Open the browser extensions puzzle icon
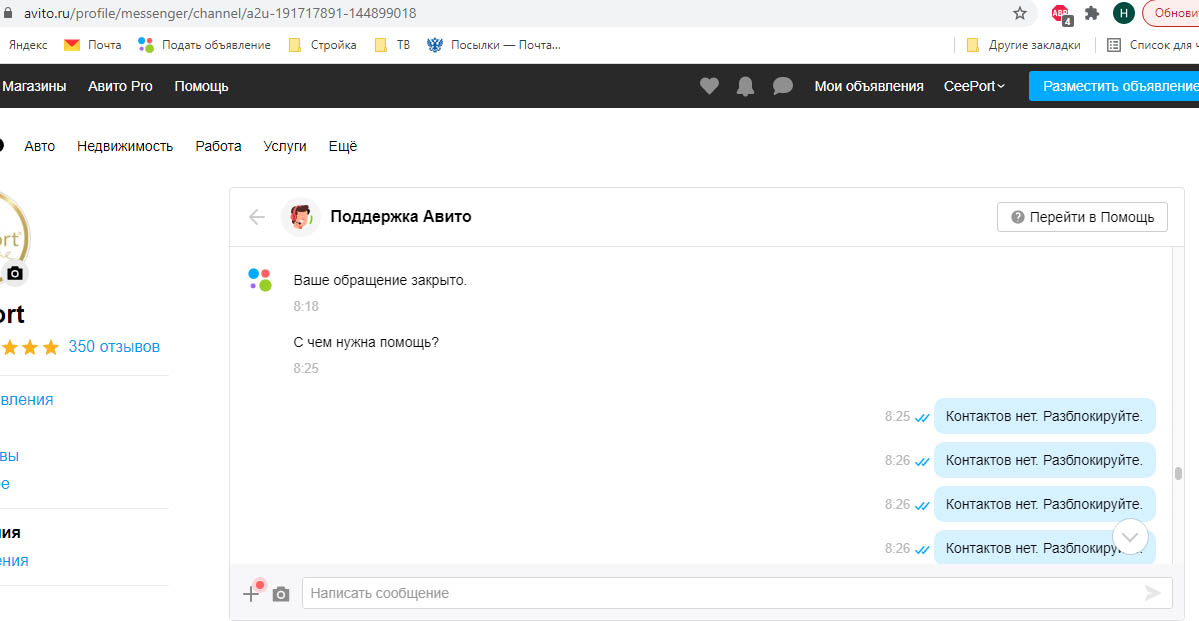The width and height of the screenshot is (1199, 621). pos(1092,13)
